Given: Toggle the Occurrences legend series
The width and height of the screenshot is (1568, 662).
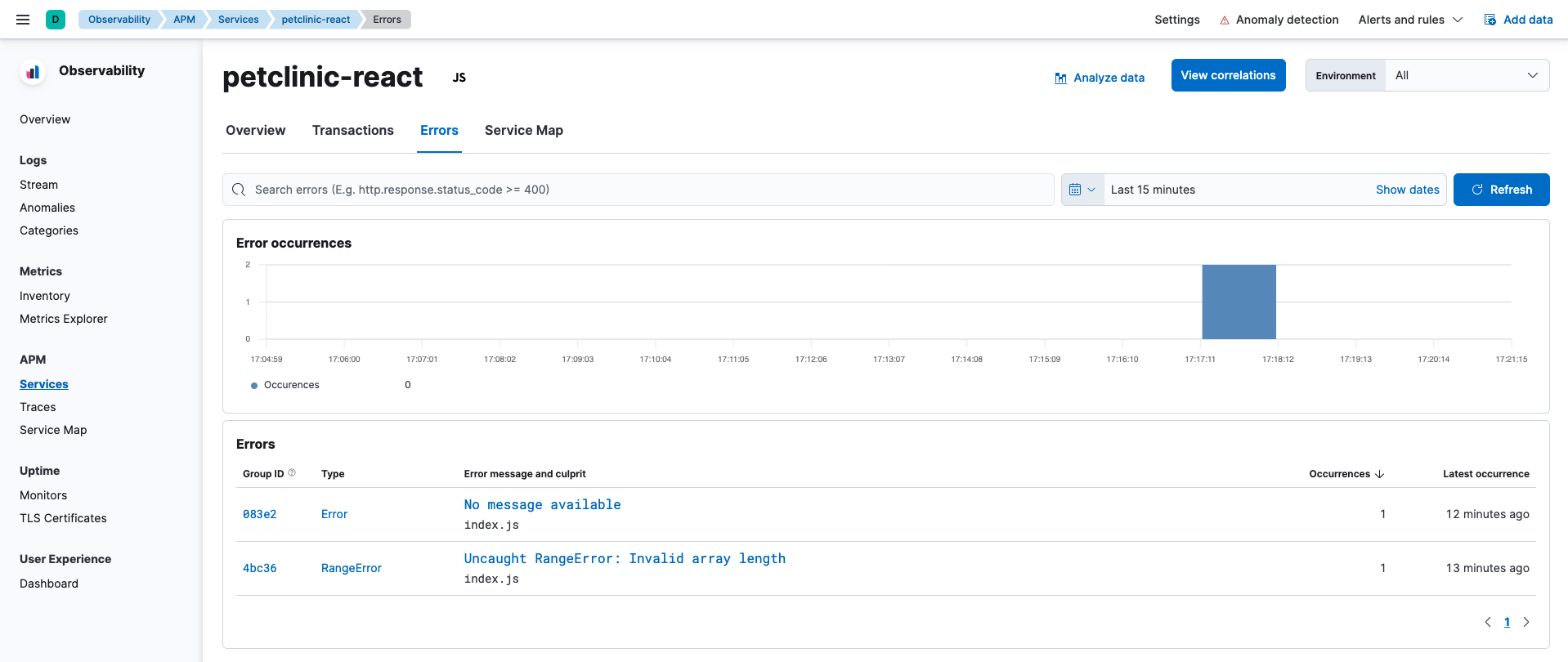Looking at the screenshot, I should point(291,385).
